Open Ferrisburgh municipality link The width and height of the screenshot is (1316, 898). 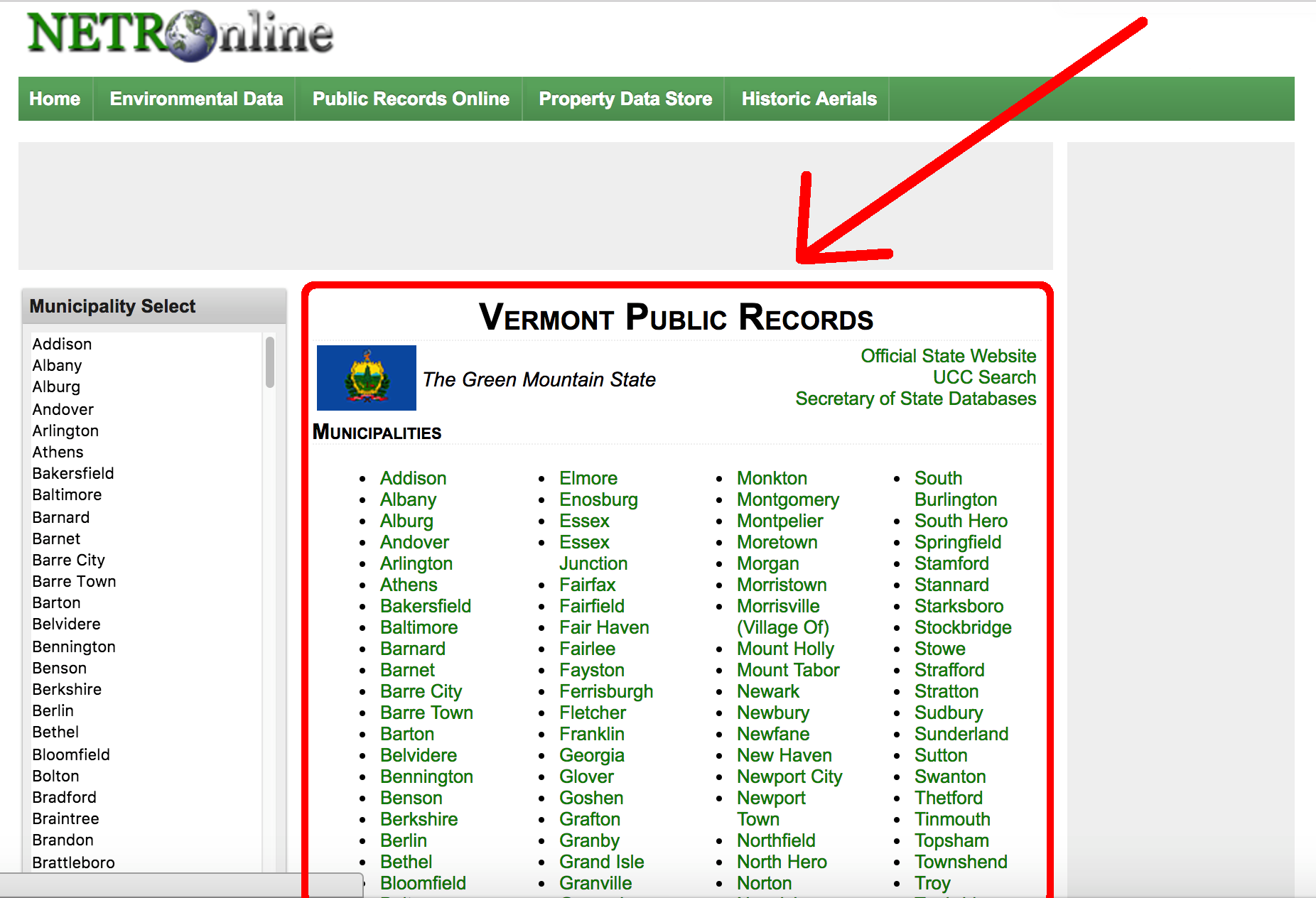(x=606, y=691)
